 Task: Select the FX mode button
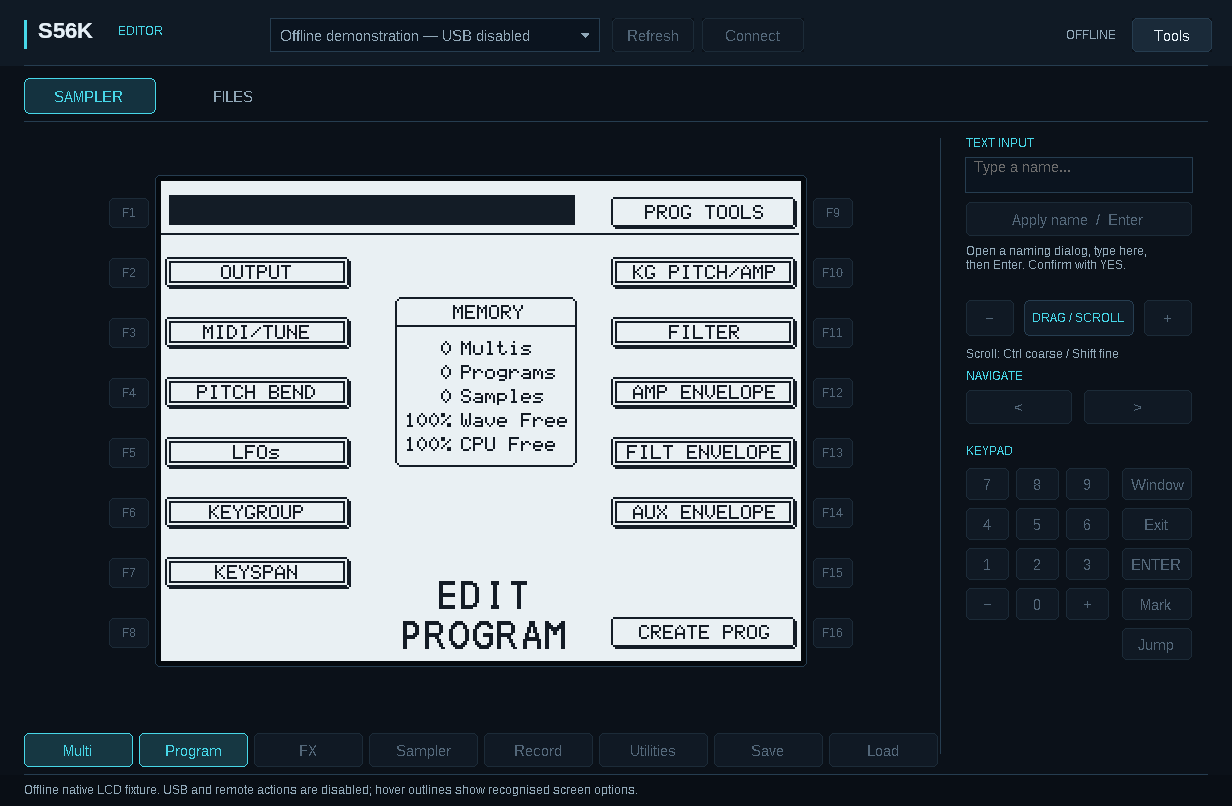tap(308, 750)
